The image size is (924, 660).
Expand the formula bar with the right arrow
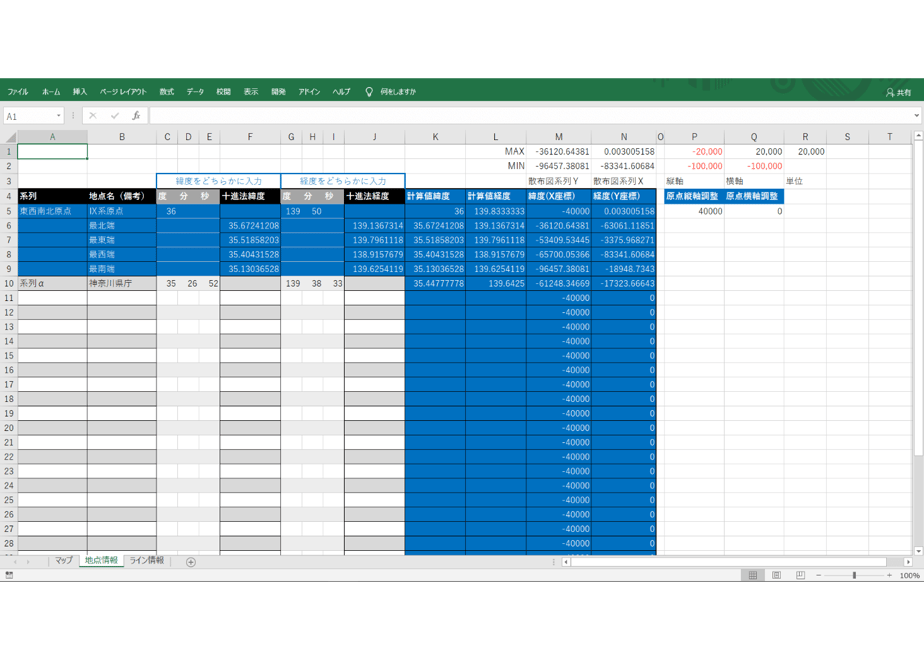(x=917, y=116)
